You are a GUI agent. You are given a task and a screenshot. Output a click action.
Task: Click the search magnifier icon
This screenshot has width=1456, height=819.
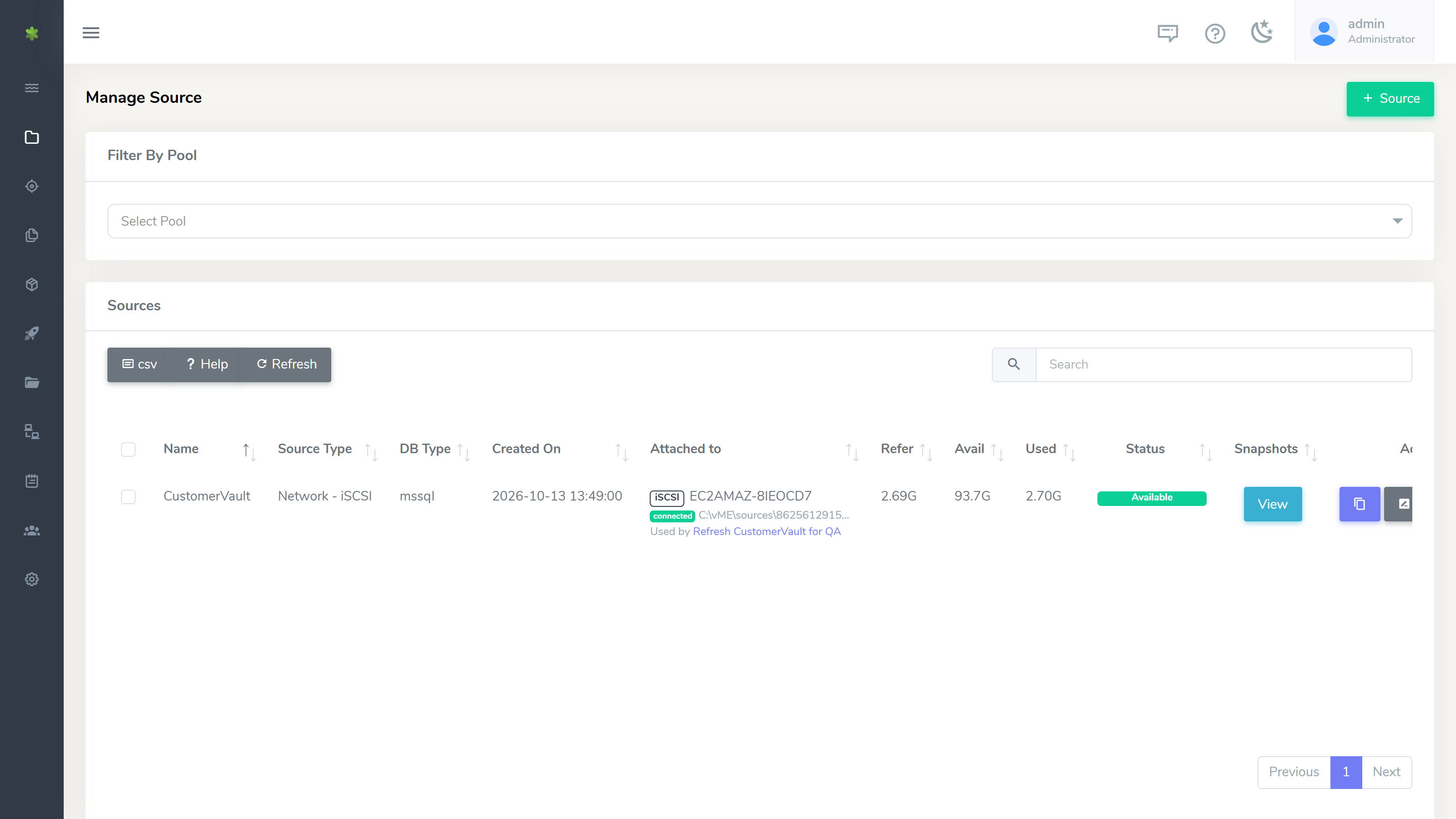pos(1013,364)
